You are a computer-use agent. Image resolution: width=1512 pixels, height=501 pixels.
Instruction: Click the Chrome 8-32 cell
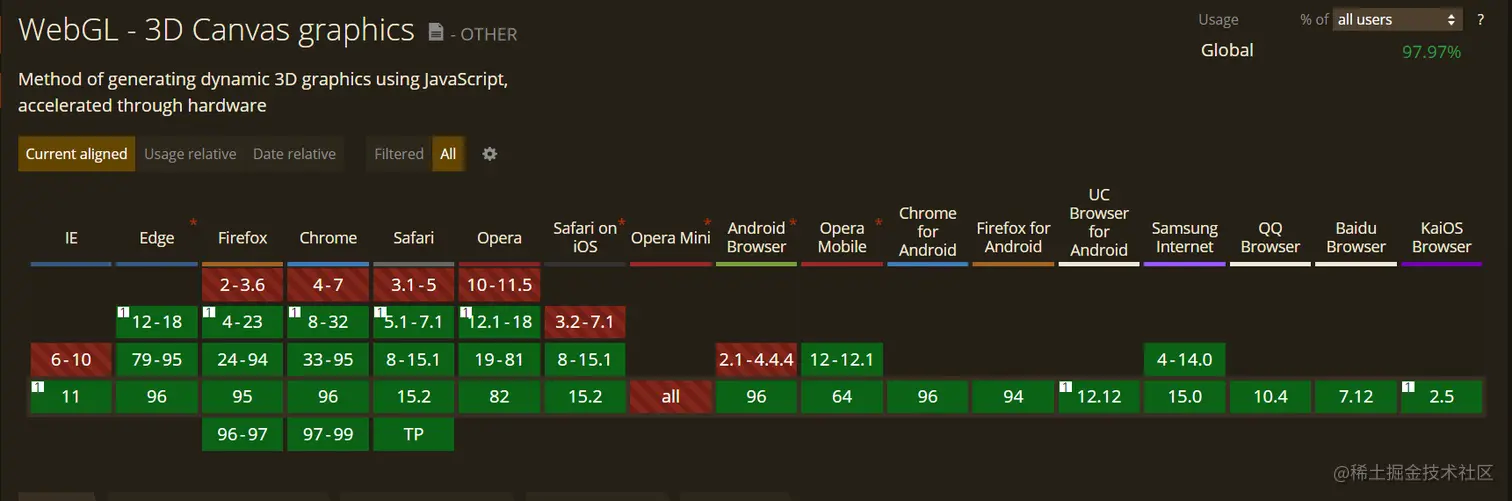[x=328, y=322]
